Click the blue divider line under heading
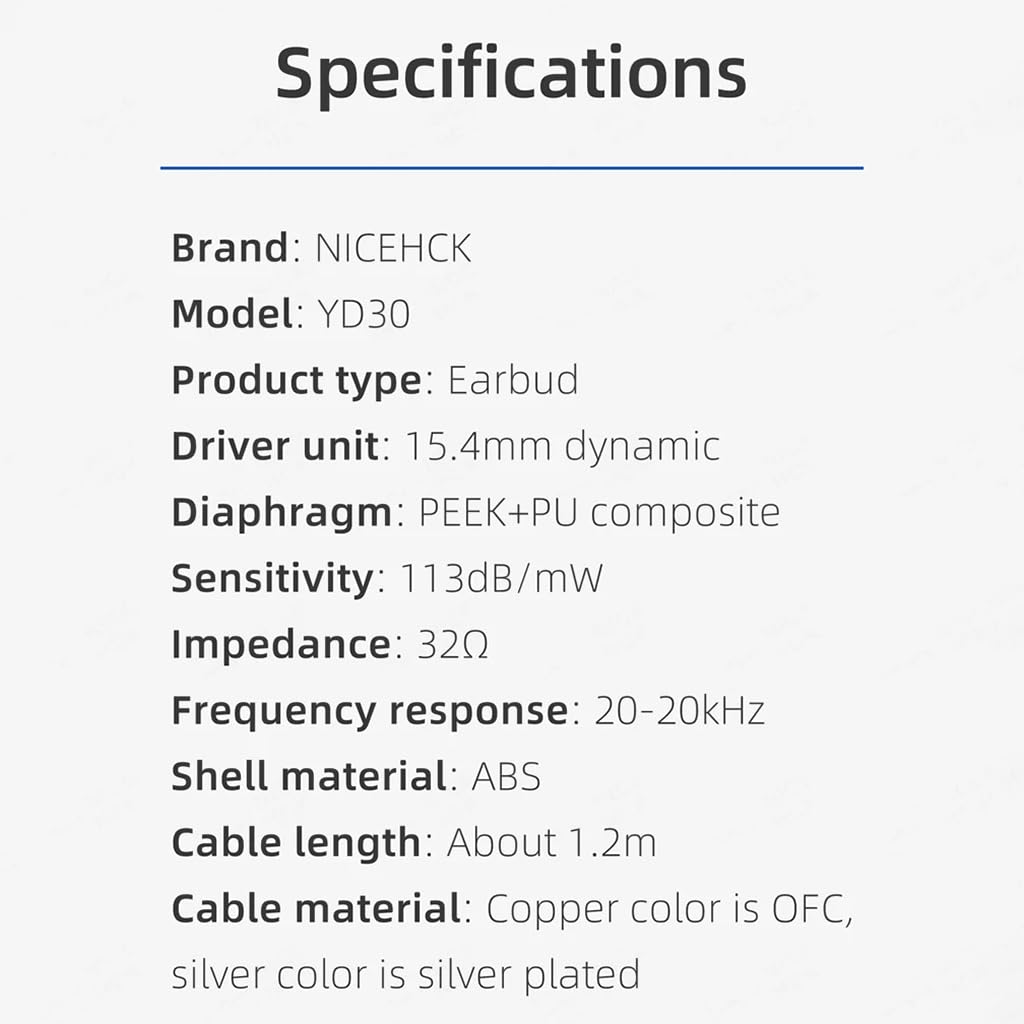This screenshot has width=1024, height=1024. tap(511, 168)
